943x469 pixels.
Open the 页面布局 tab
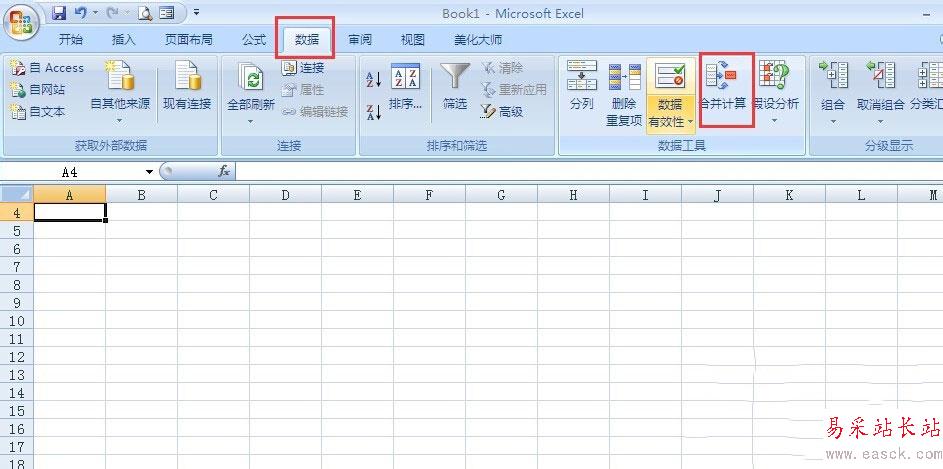(189, 40)
